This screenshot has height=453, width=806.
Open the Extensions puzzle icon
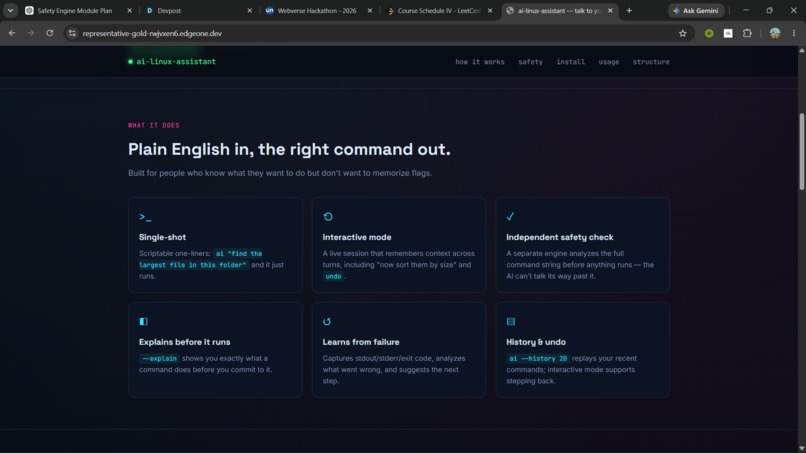coord(747,33)
